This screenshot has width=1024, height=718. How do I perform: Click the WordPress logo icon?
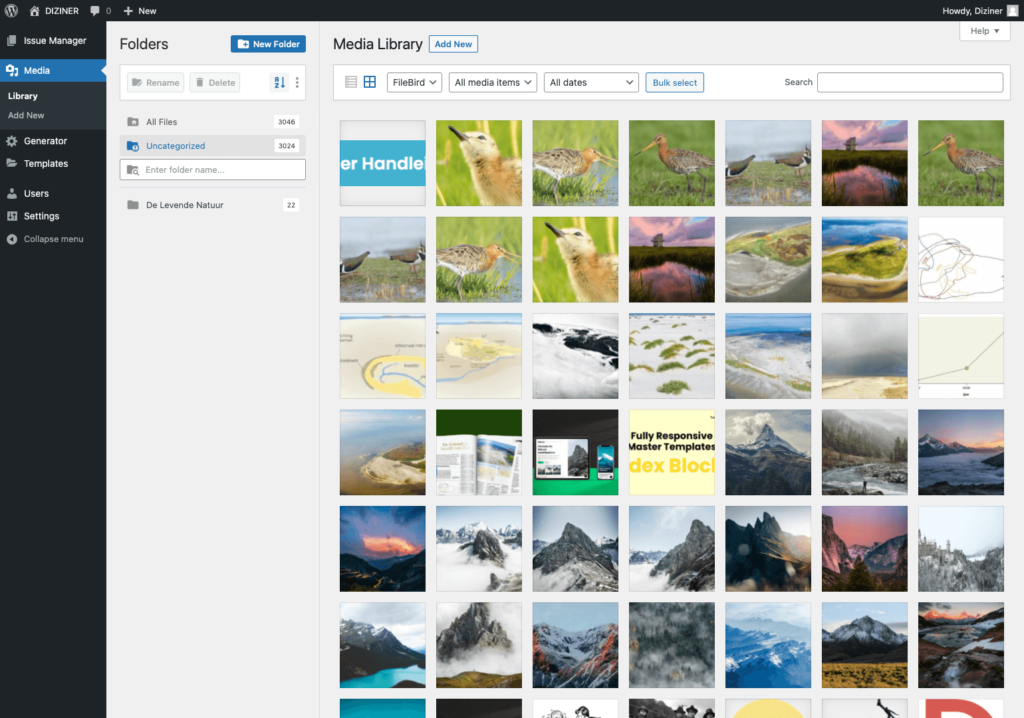coord(11,10)
